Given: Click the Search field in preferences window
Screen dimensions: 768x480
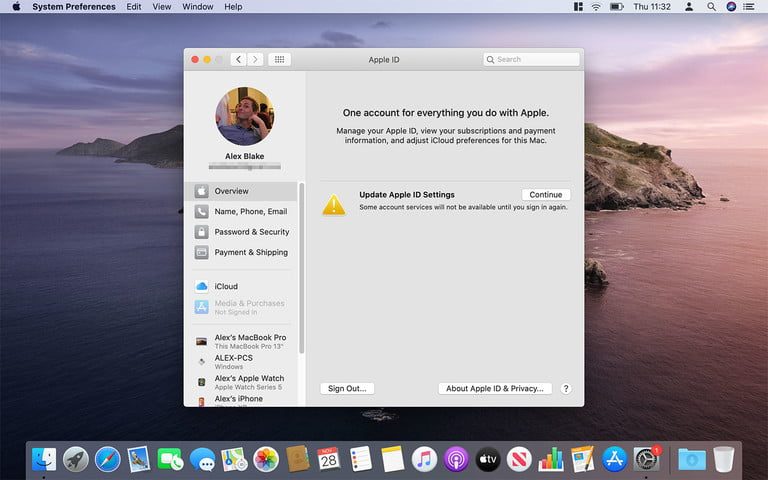Looking at the screenshot, I should coord(531,59).
